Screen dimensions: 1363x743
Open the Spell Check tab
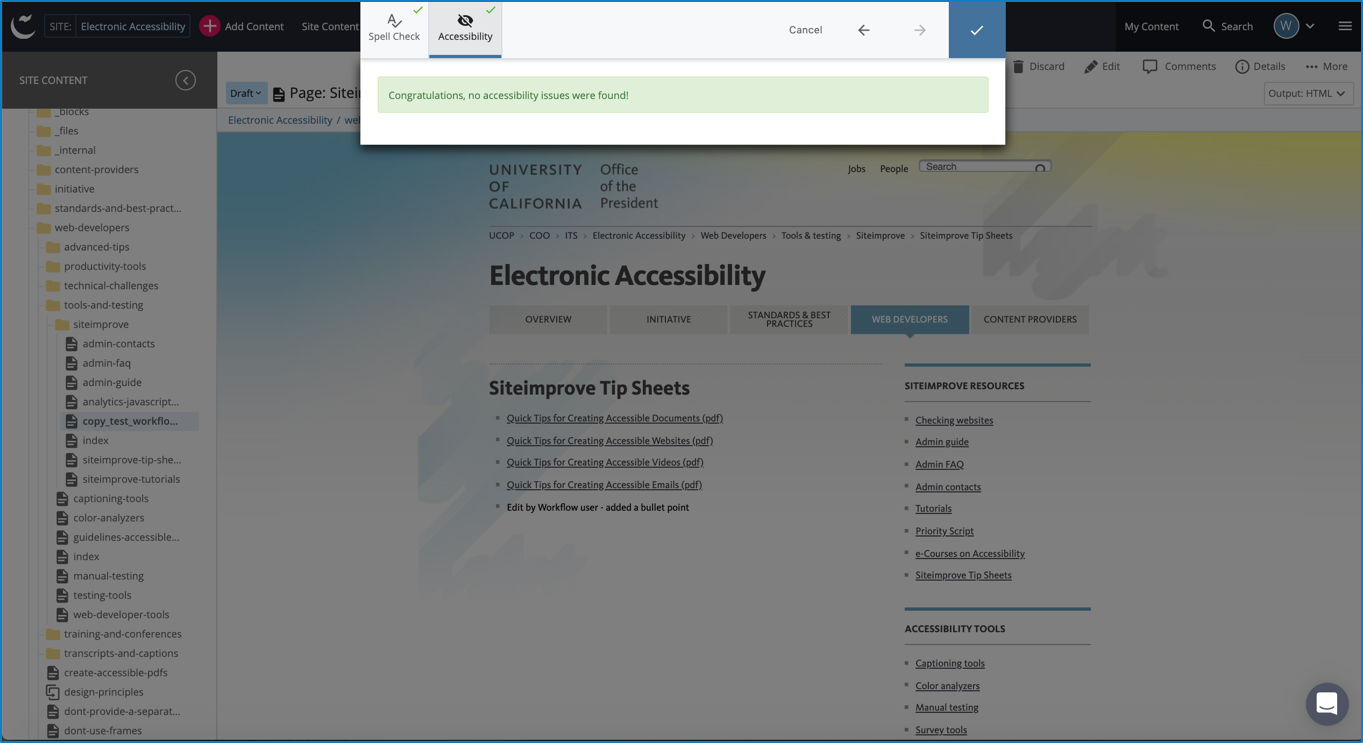(394, 28)
